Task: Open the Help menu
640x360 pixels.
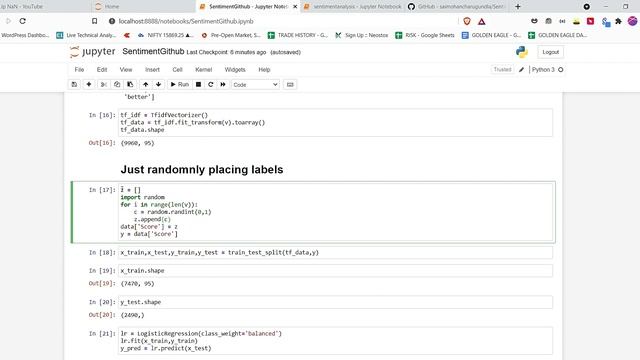Action: tap(264, 70)
